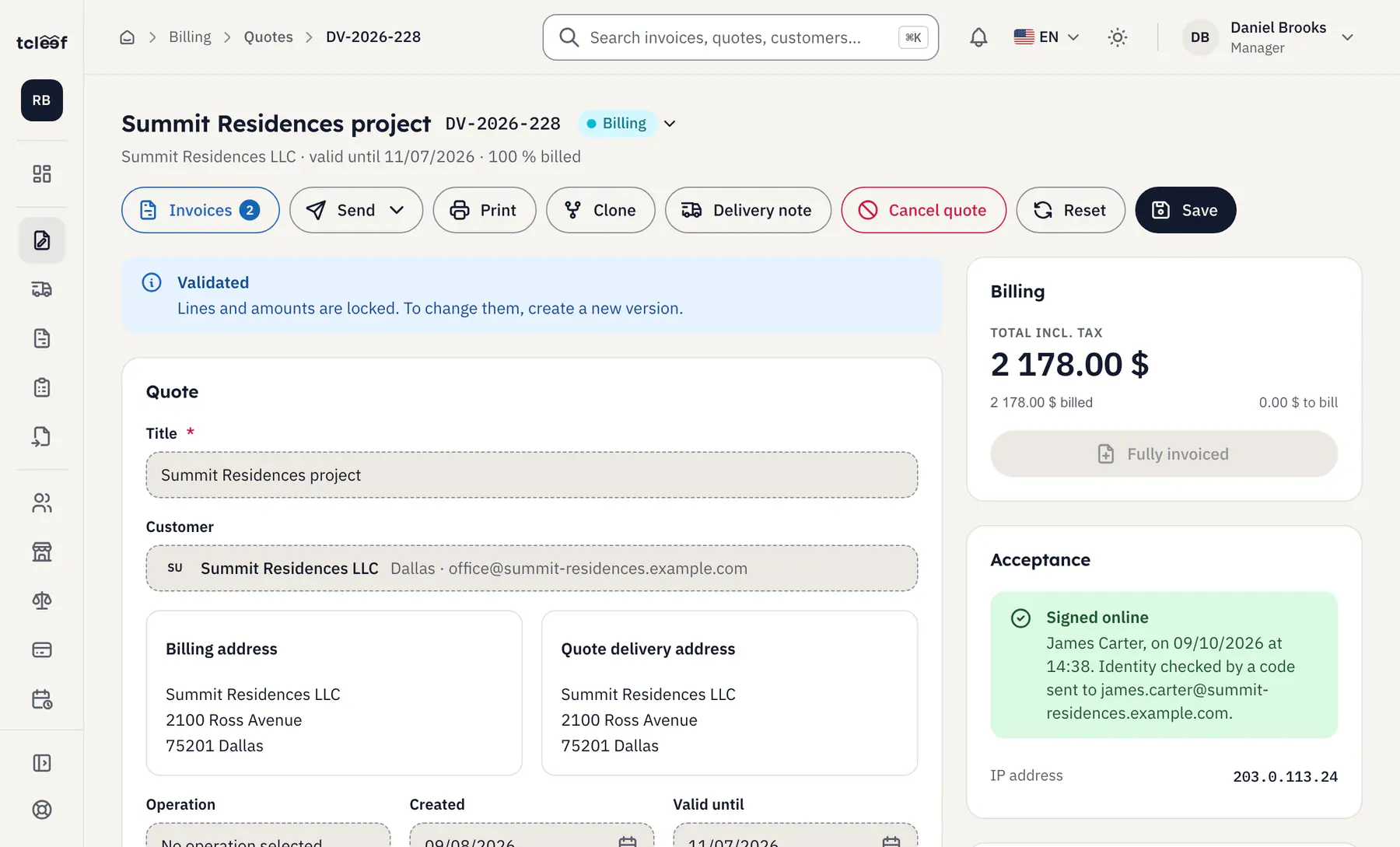
Task: Click the IP address 203.0.113.24 value
Action: [1285, 776]
